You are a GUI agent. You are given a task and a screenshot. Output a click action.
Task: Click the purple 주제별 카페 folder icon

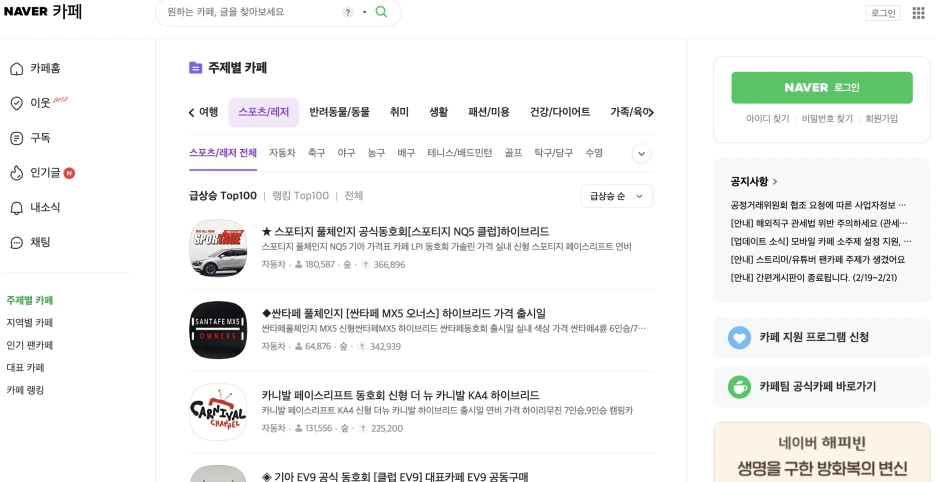coord(195,67)
